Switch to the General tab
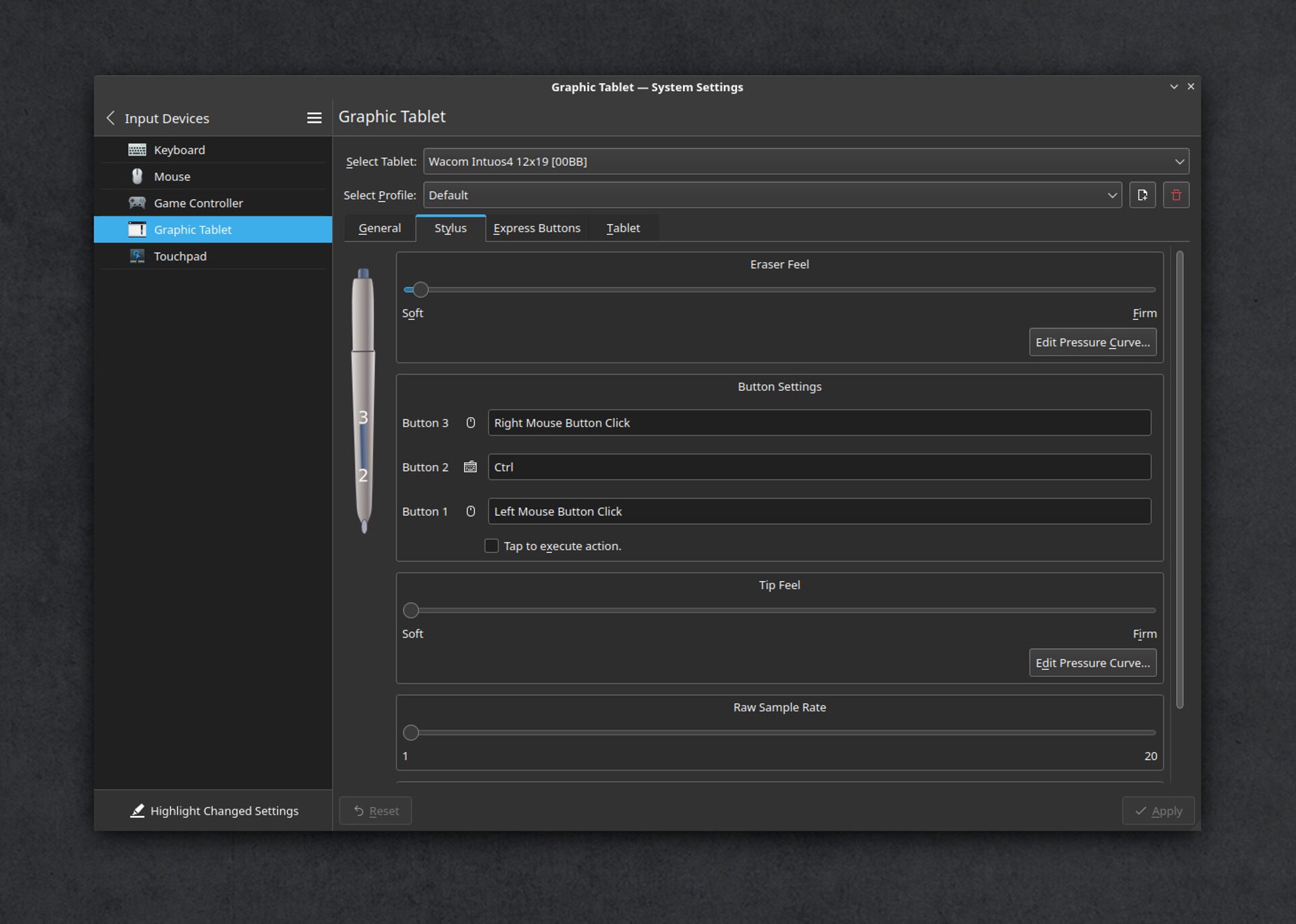The width and height of the screenshot is (1296, 924). 379,228
